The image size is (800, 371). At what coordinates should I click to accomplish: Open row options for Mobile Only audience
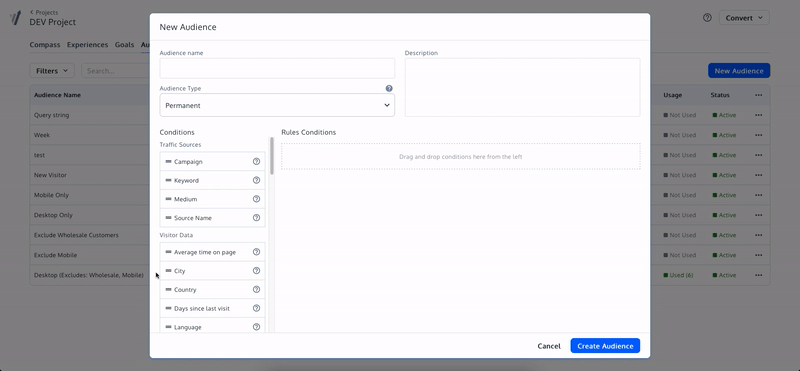pyautogui.click(x=759, y=195)
